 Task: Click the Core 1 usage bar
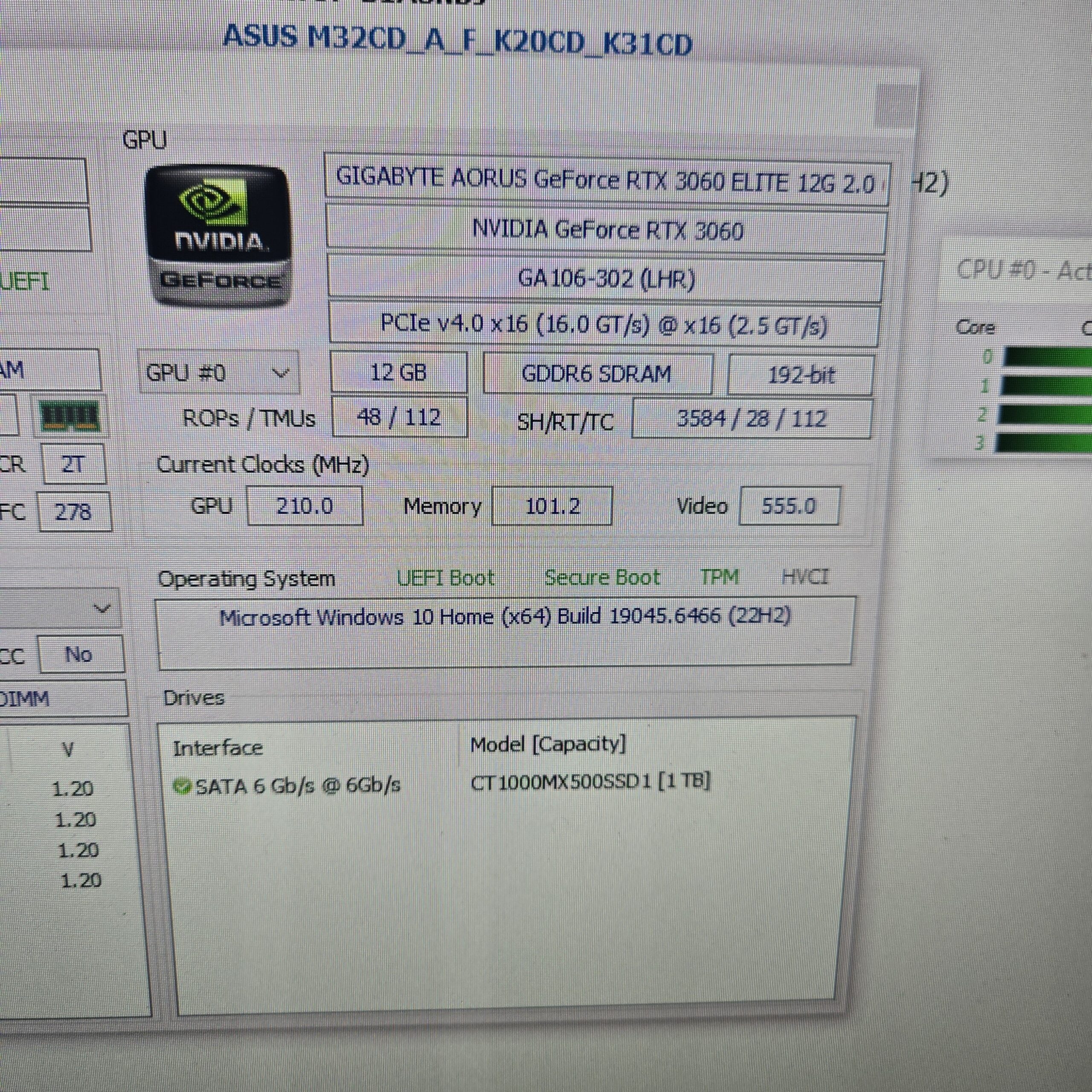[x=1046, y=386]
